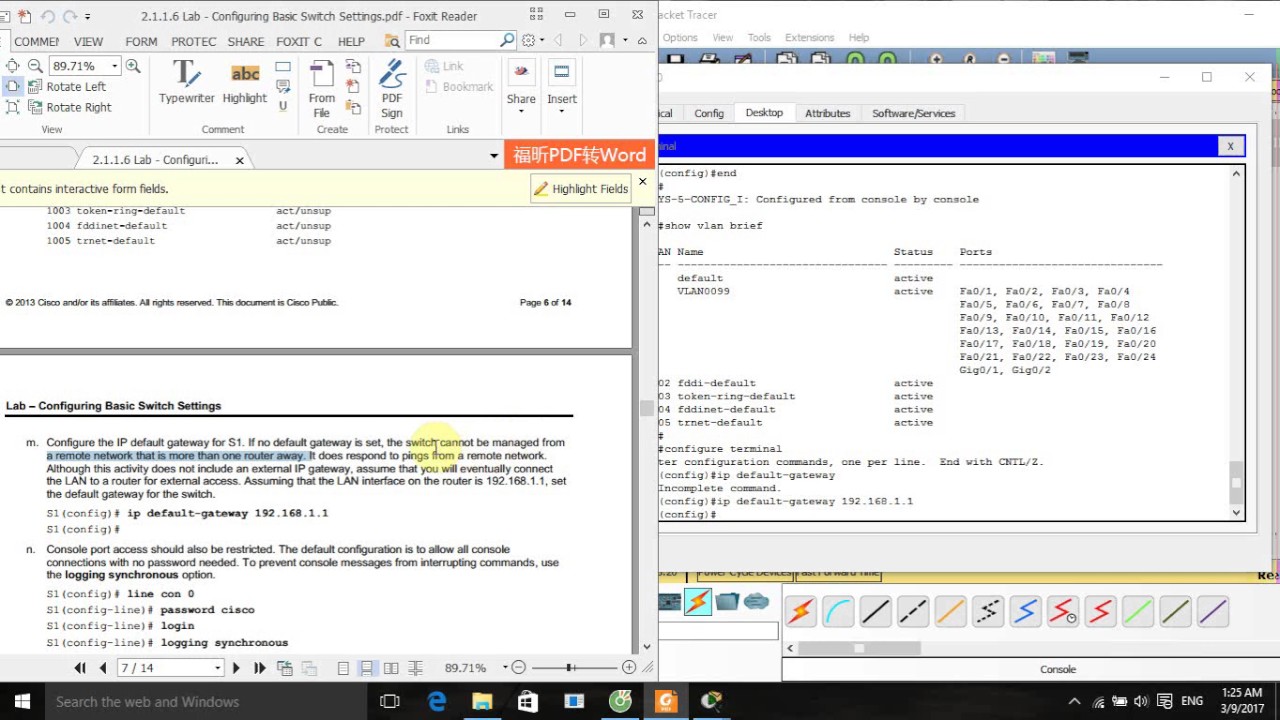Select the dotted phone cable
Viewport: 1280px width, 720px height.
(x=988, y=611)
